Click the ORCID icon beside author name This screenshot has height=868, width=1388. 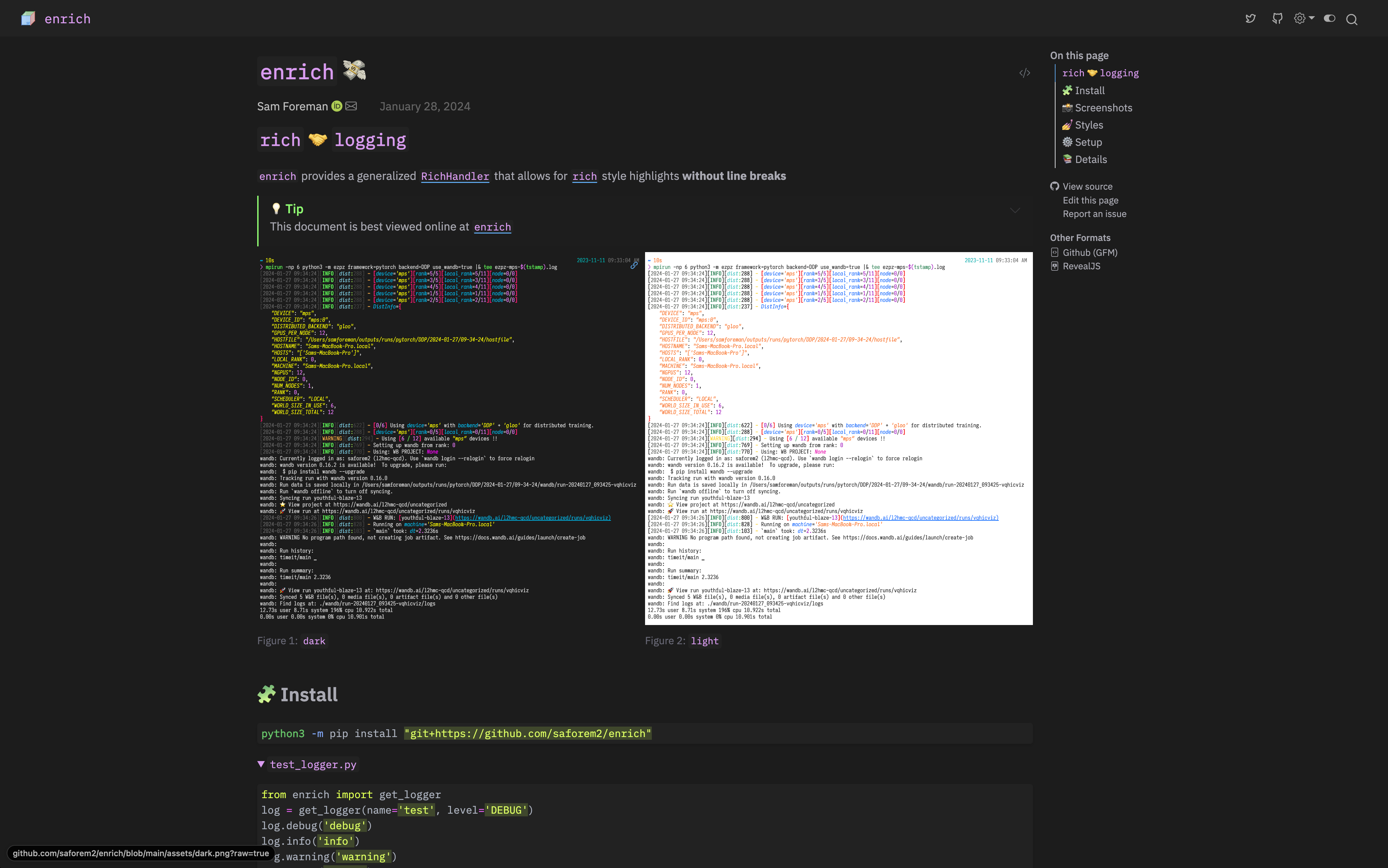[x=337, y=106]
